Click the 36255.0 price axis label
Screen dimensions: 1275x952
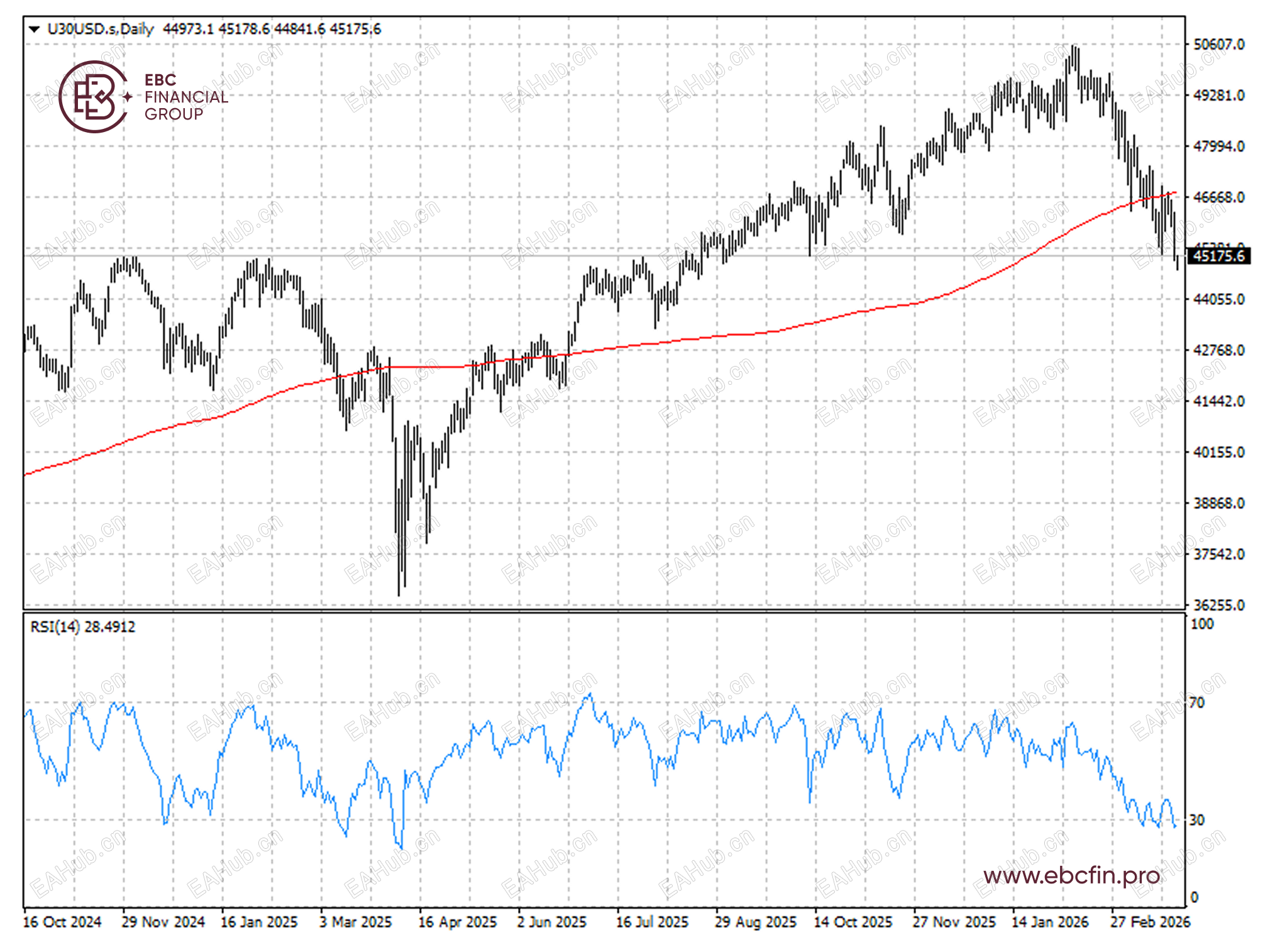tap(1218, 605)
